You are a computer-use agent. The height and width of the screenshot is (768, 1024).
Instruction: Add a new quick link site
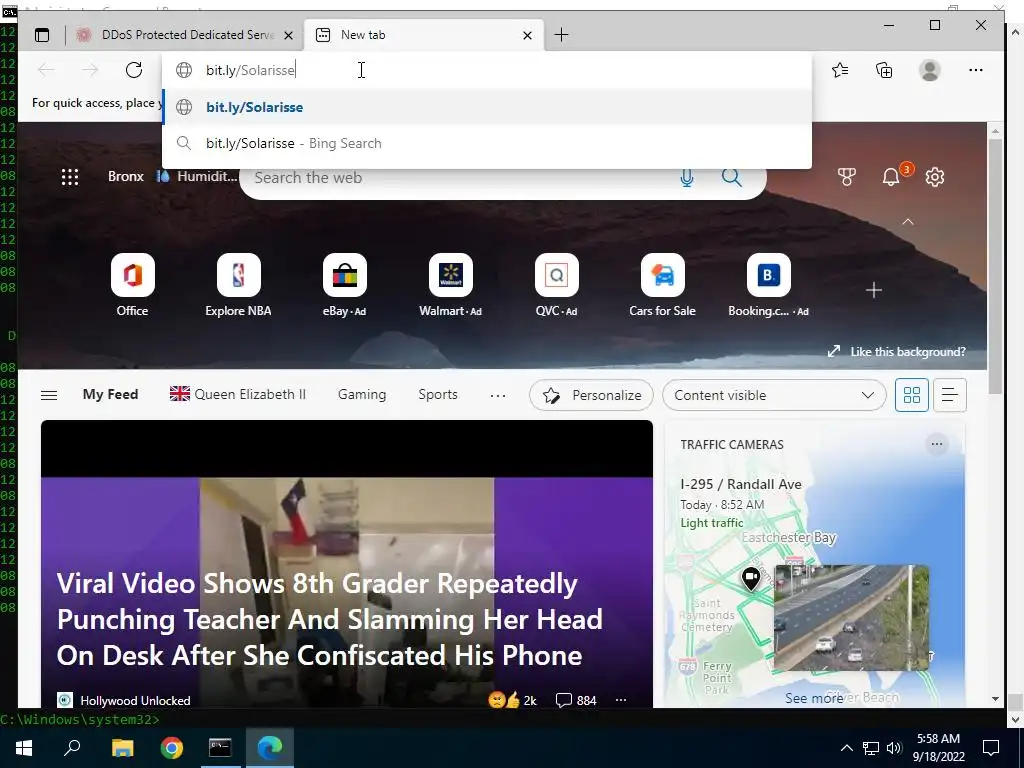click(874, 290)
